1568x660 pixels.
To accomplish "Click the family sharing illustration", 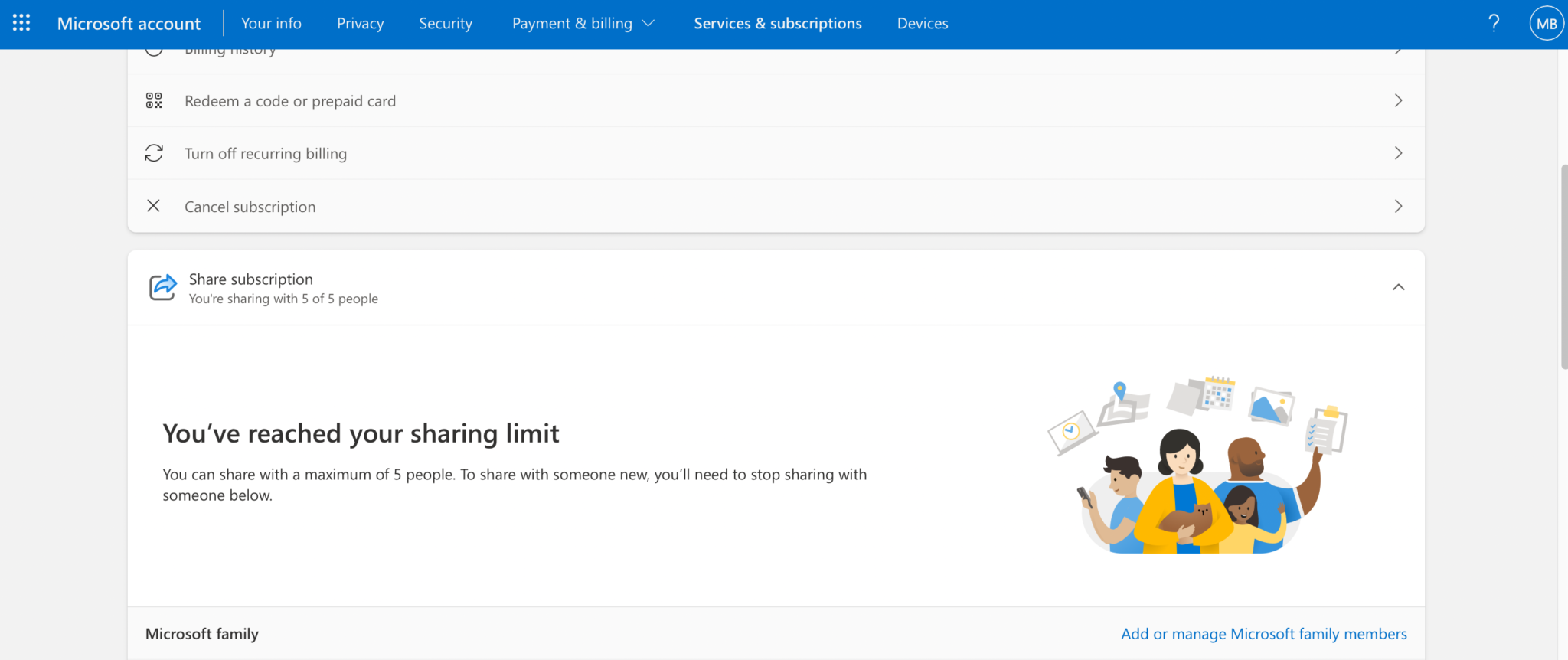I will coord(1197,465).
